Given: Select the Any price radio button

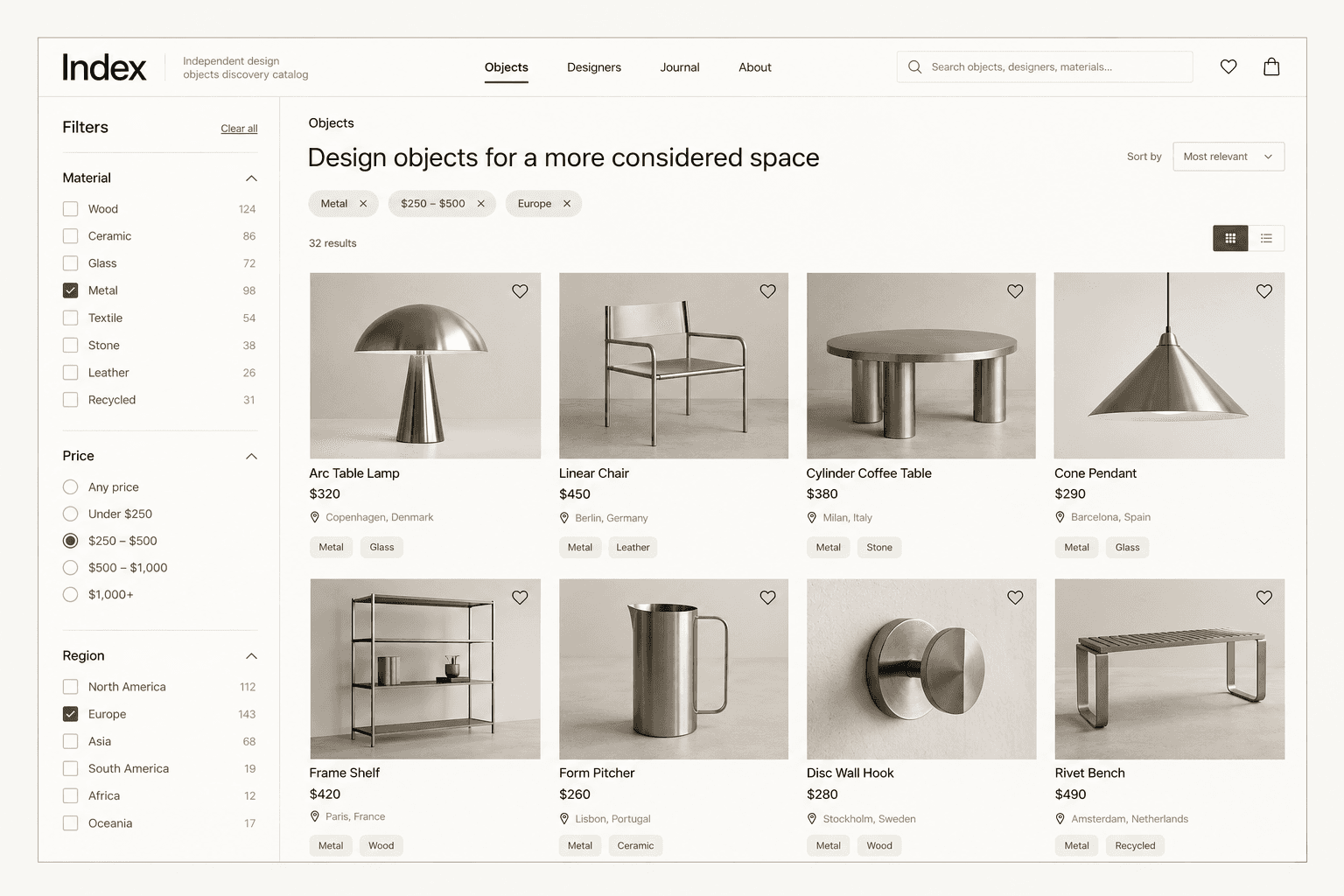Looking at the screenshot, I should (x=71, y=486).
